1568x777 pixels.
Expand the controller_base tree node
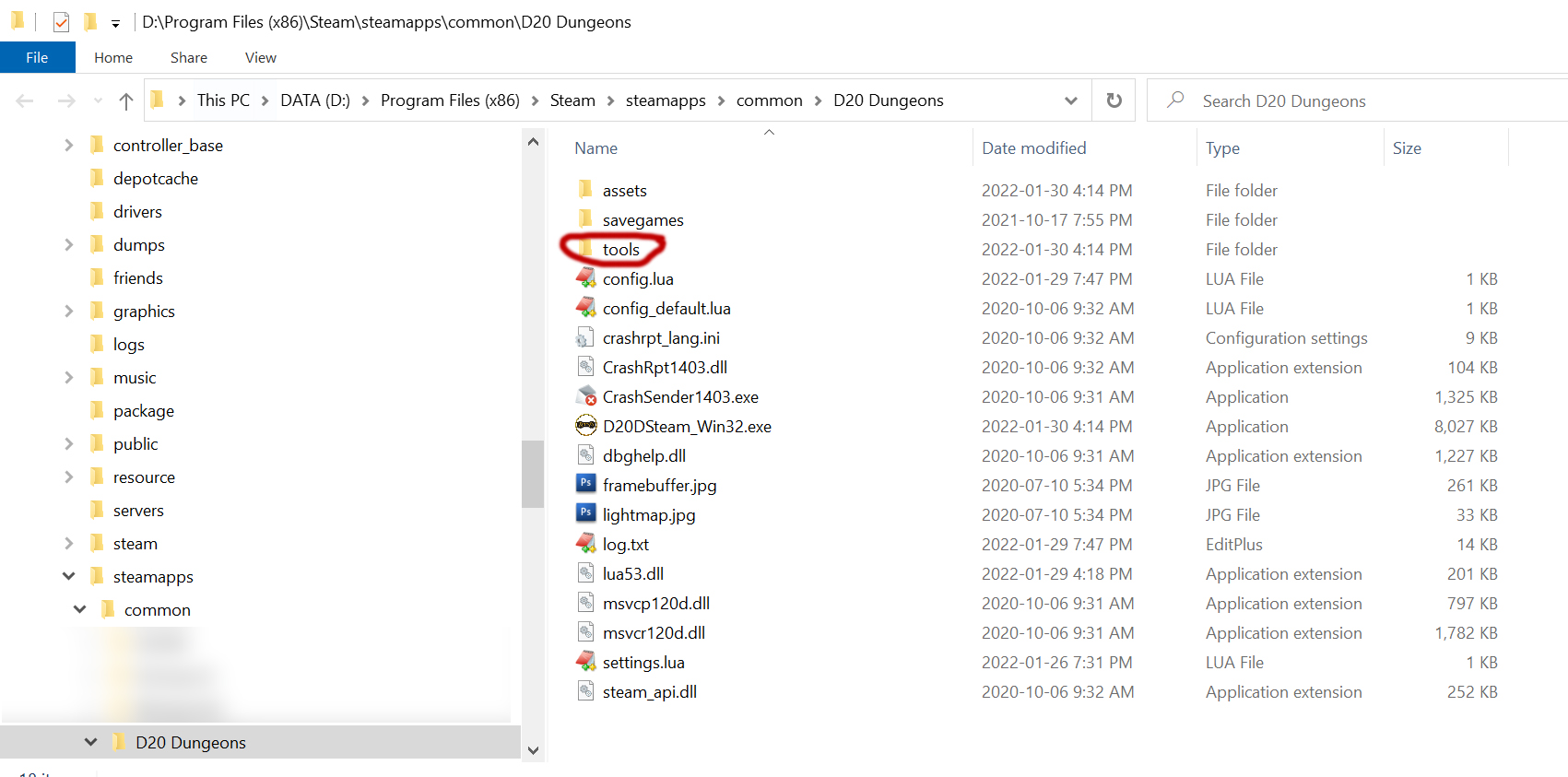[x=69, y=145]
